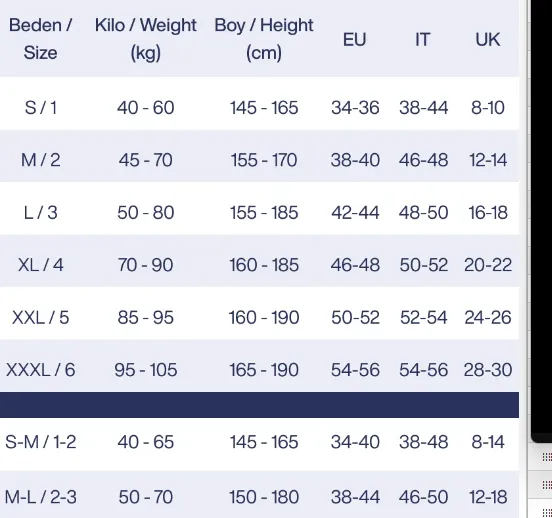The height and width of the screenshot is (518, 552).
Task: Click the dark navy divider bar
Action: coord(259,405)
